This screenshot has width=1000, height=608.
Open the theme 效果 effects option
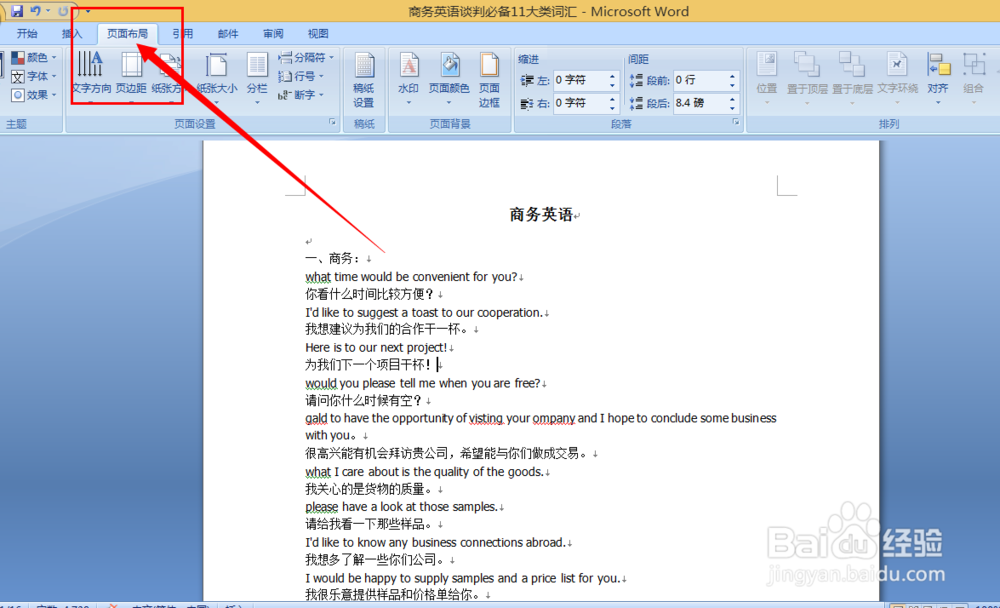33,95
